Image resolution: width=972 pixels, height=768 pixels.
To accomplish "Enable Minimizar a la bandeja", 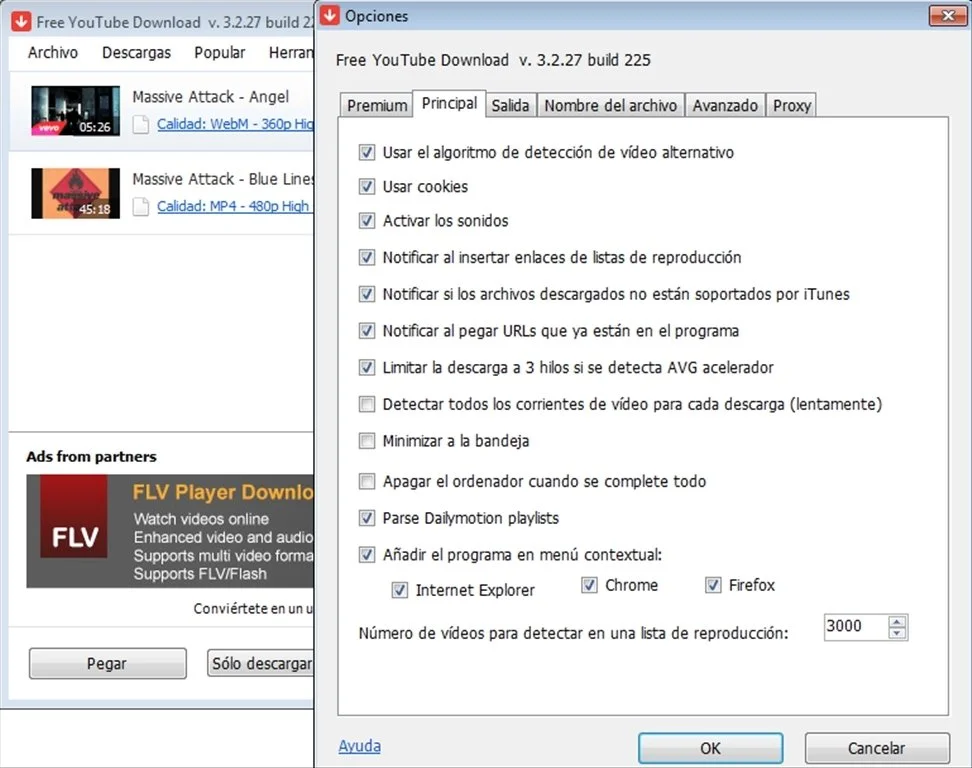I will click(x=367, y=441).
